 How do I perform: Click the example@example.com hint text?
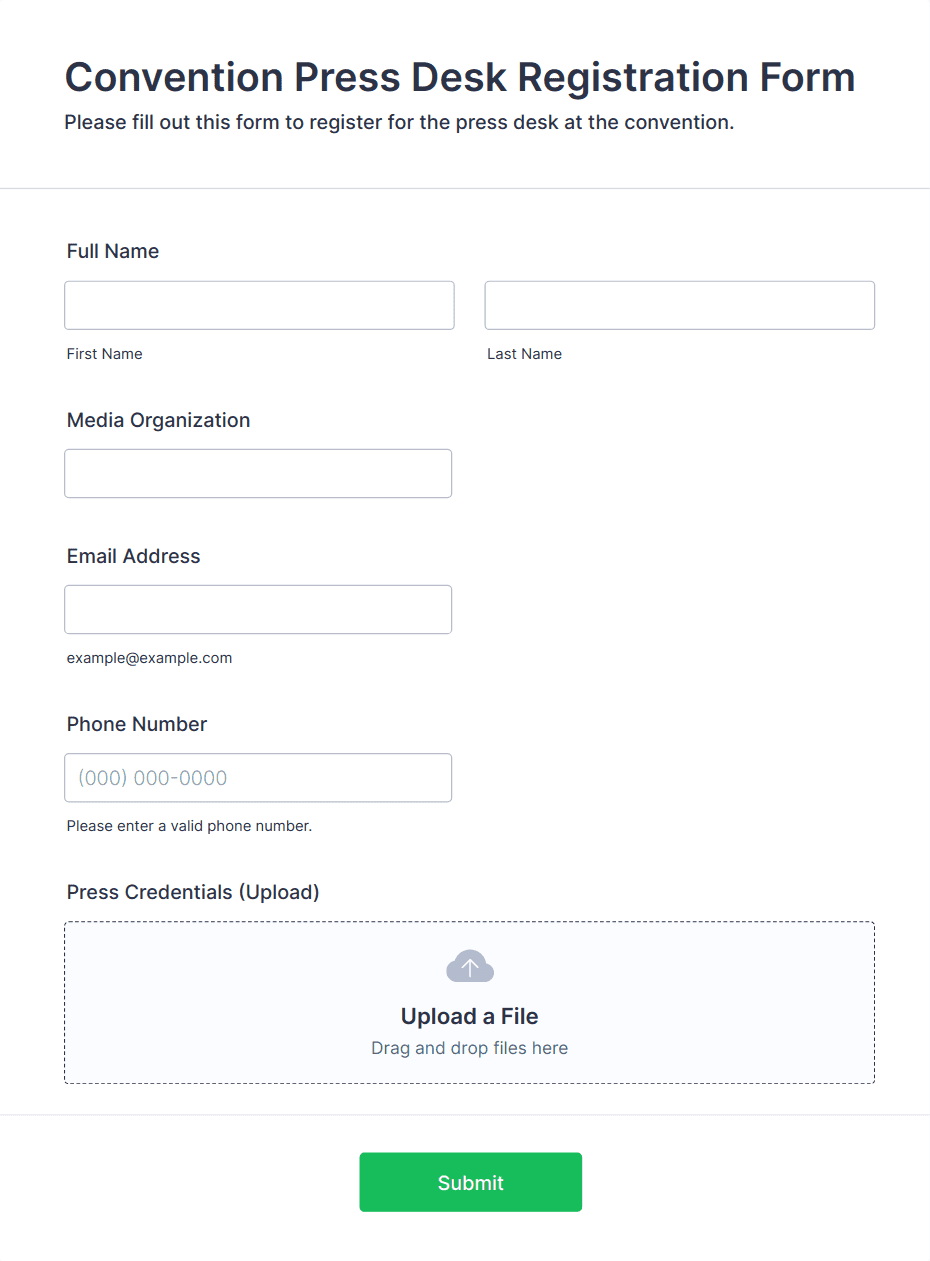pos(149,658)
